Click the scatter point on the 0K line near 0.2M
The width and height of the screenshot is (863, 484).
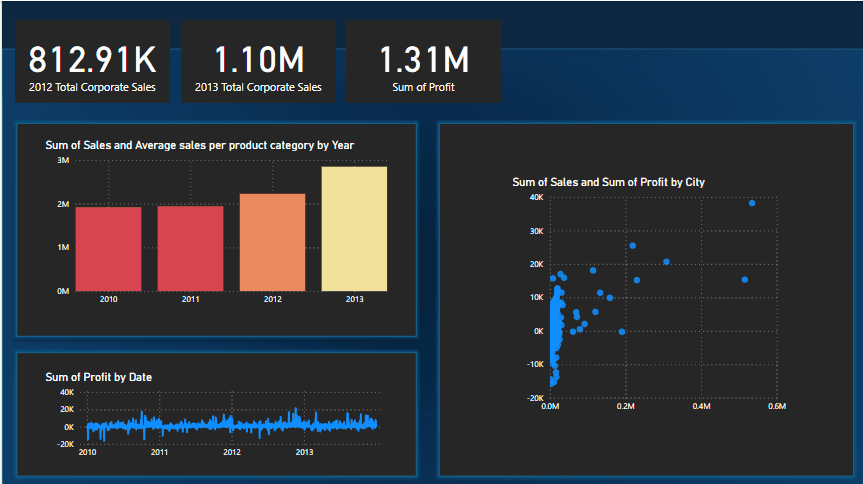pos(622,331)
